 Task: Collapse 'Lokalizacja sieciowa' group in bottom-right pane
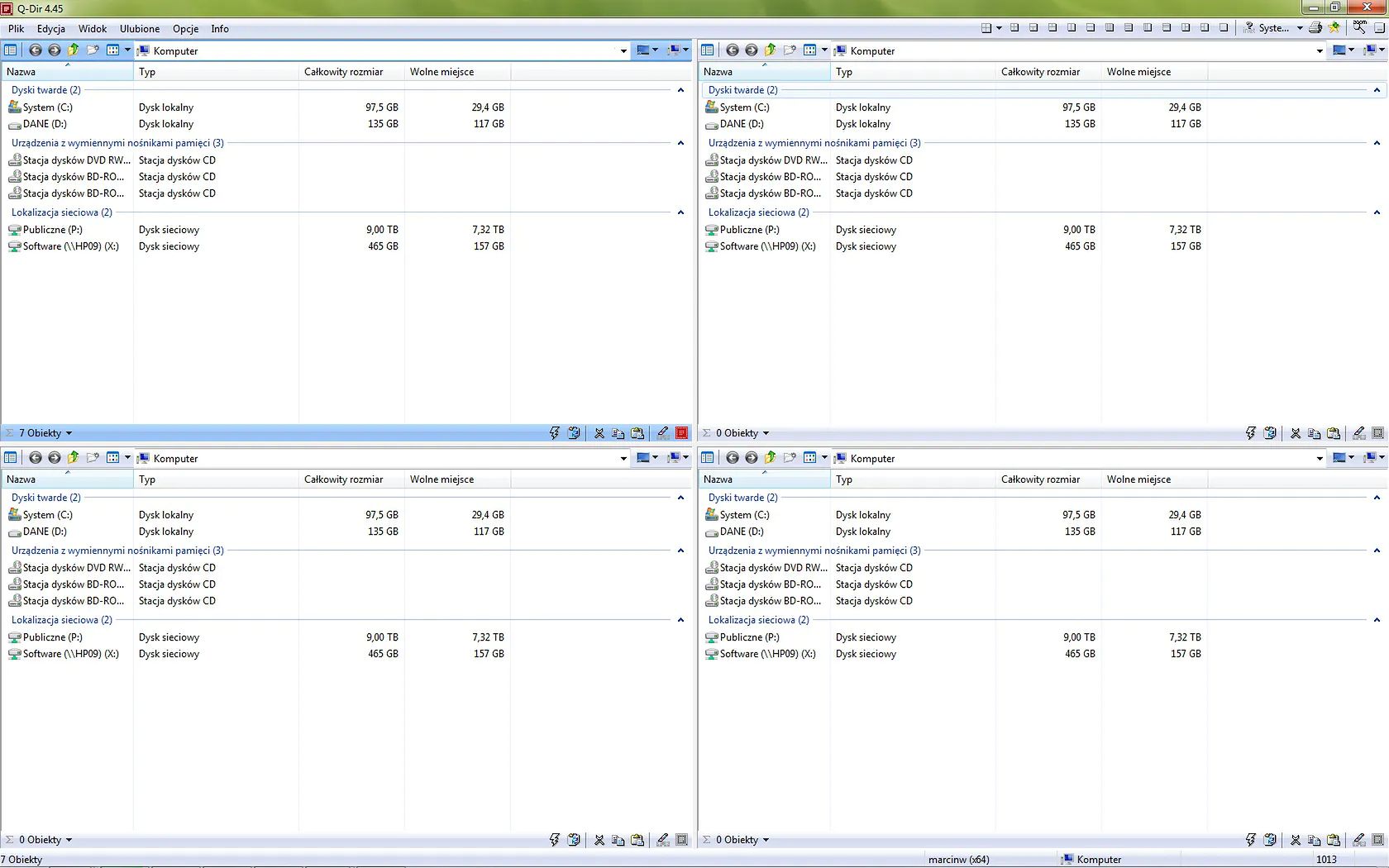1377,620
